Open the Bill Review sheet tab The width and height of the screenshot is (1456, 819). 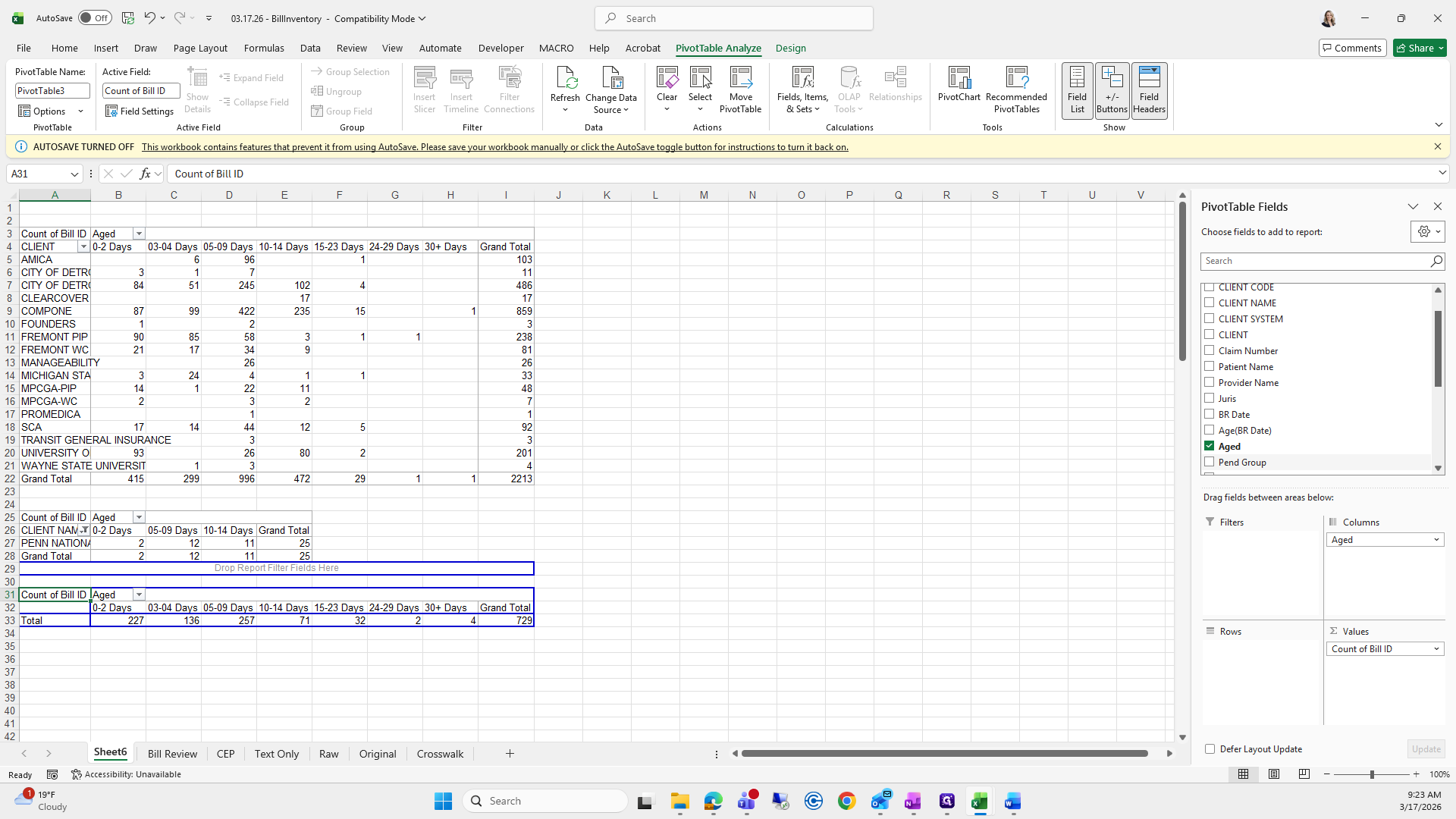172,754
